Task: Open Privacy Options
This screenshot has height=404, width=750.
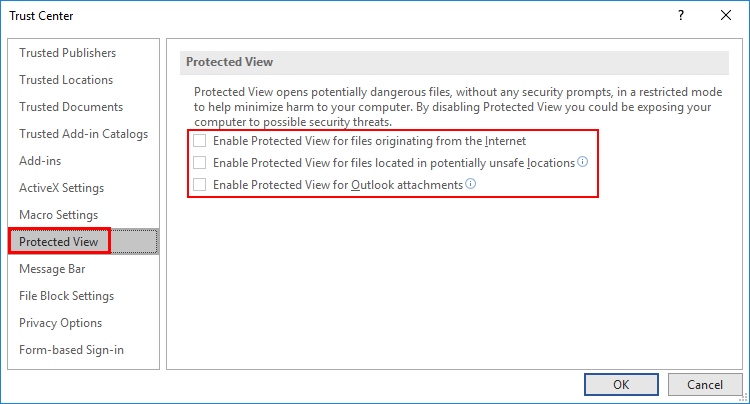Action: [60, 323]
